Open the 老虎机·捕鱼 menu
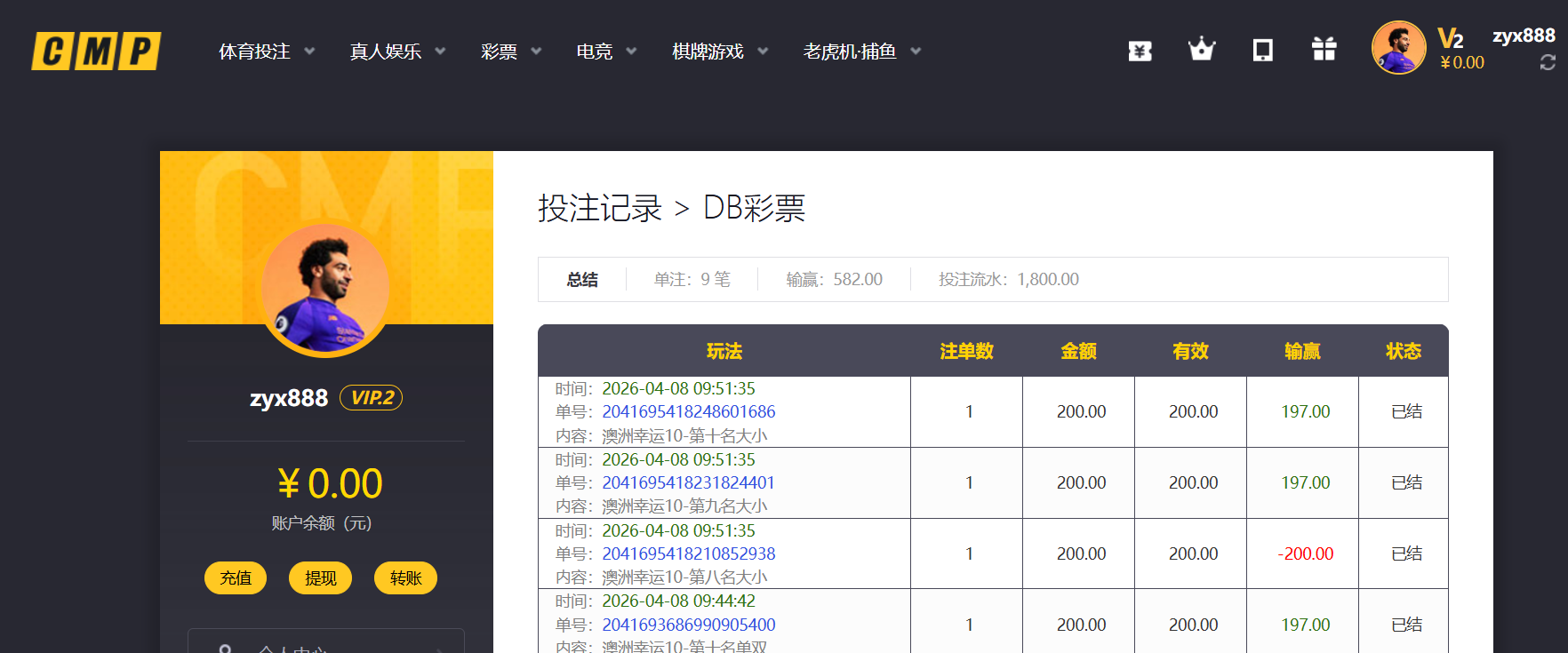Screen dimensions: 1568x653 click(861, 52)
